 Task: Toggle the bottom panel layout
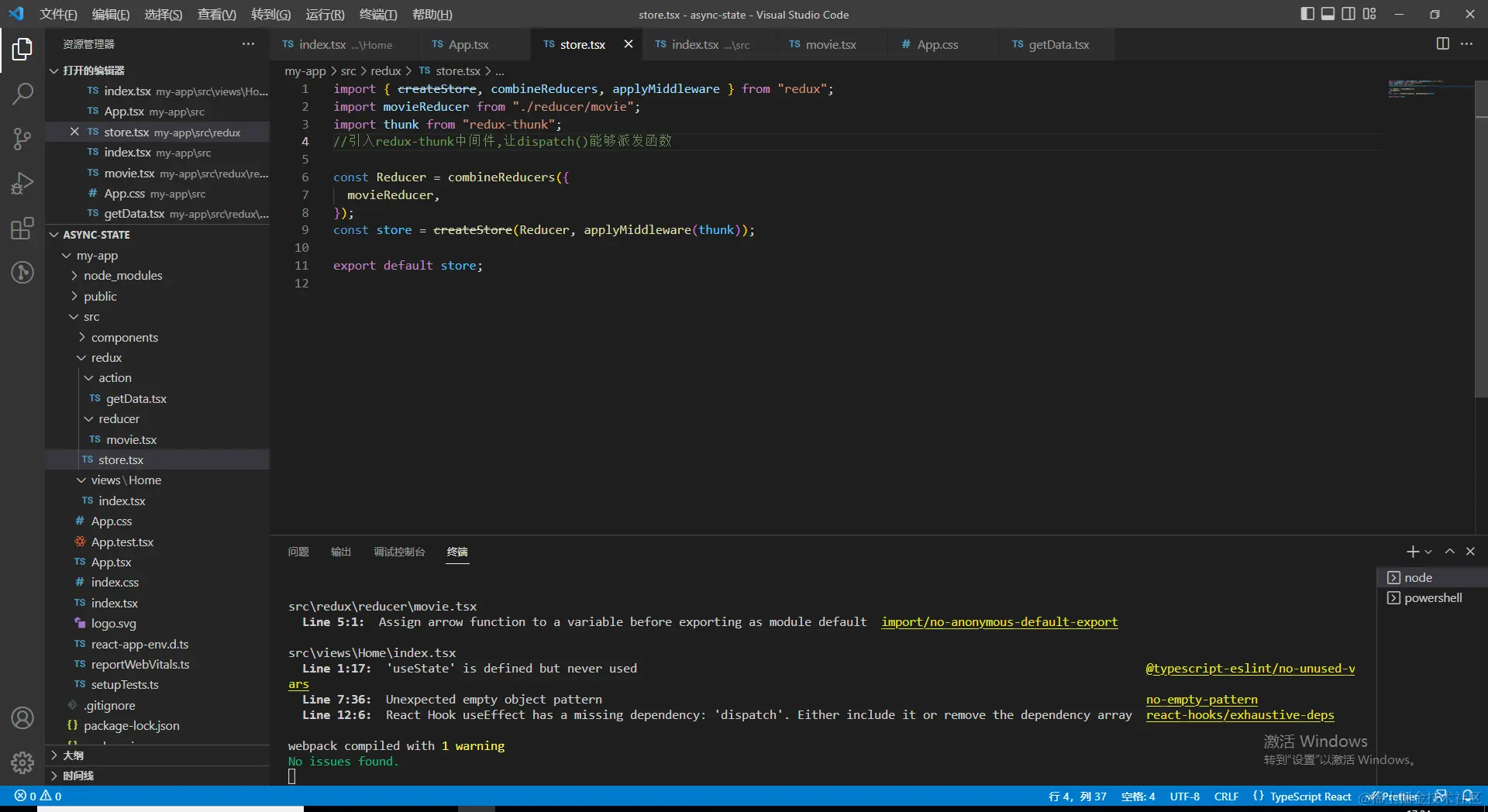point(1328,14)
